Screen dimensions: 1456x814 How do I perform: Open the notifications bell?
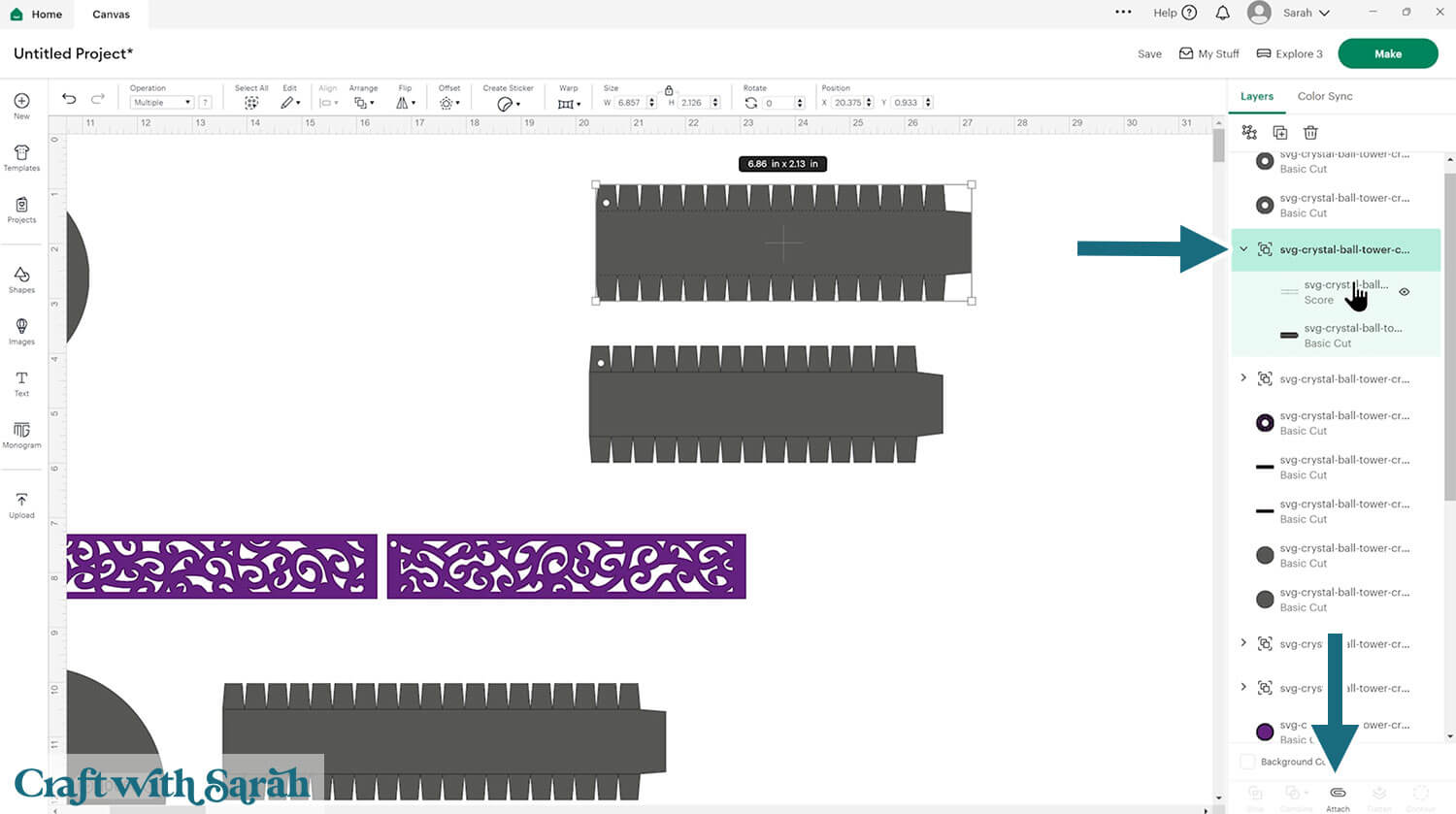pos(1223,13)
